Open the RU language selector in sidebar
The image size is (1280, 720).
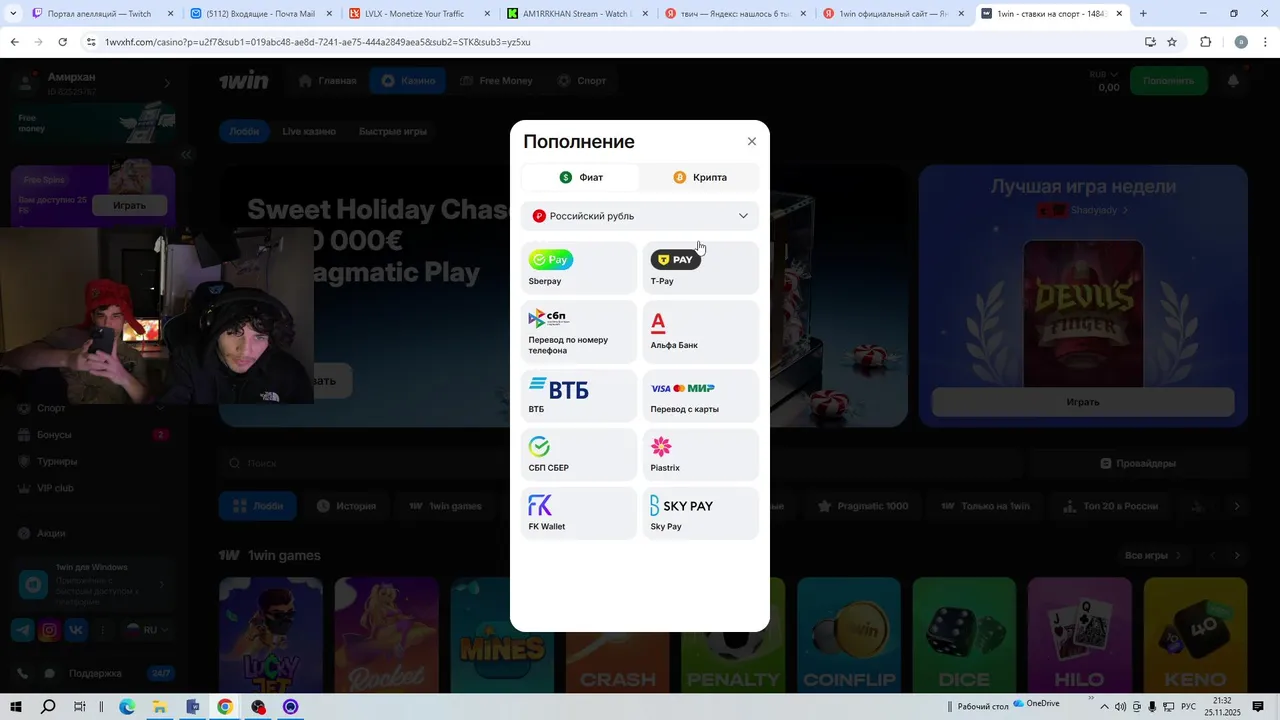pyautogui.click(x=146, y=630)
